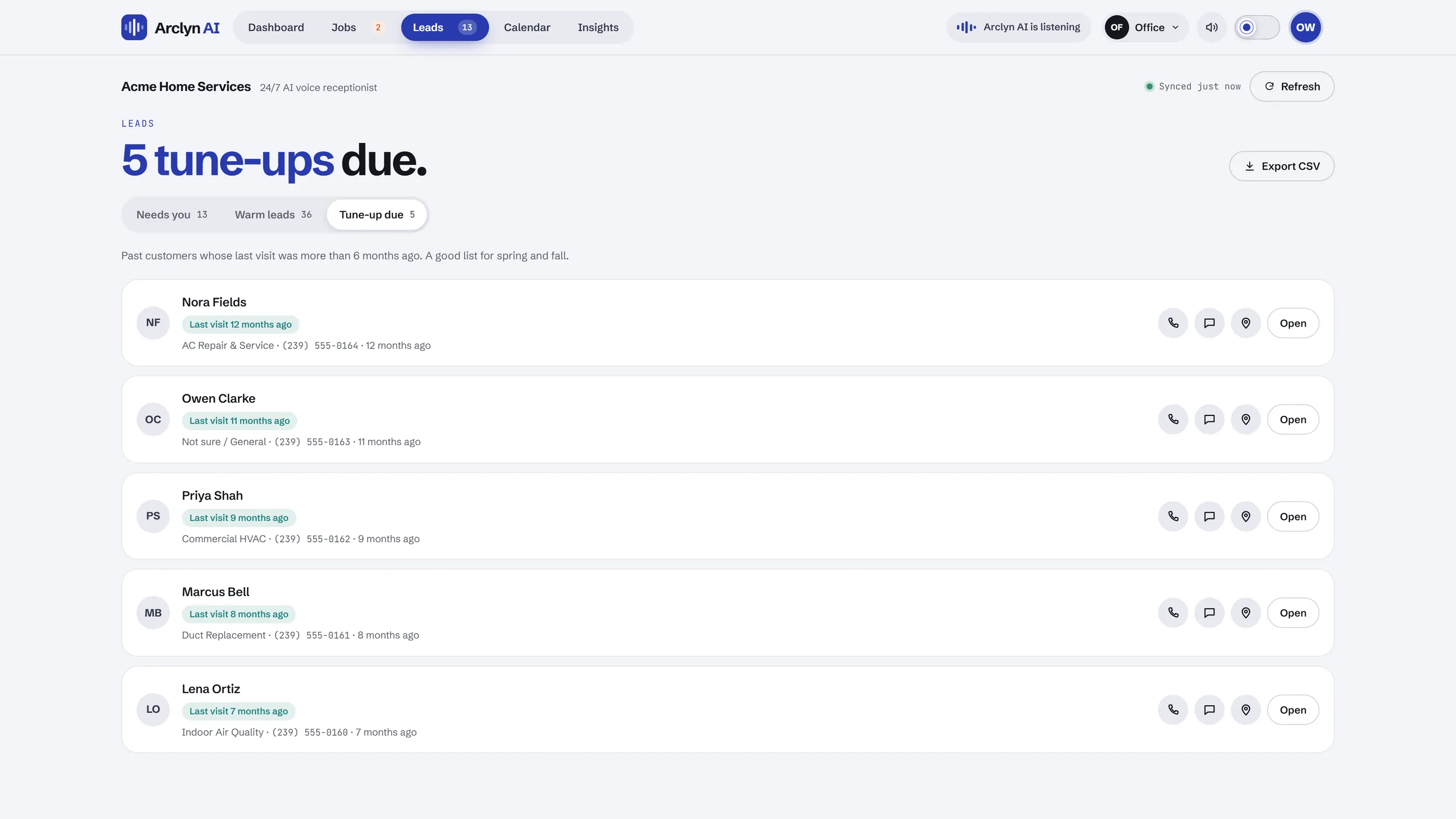1456x819 pixels.
Task: Open Lena Ortiz lead
Action: click(1293, 709)
